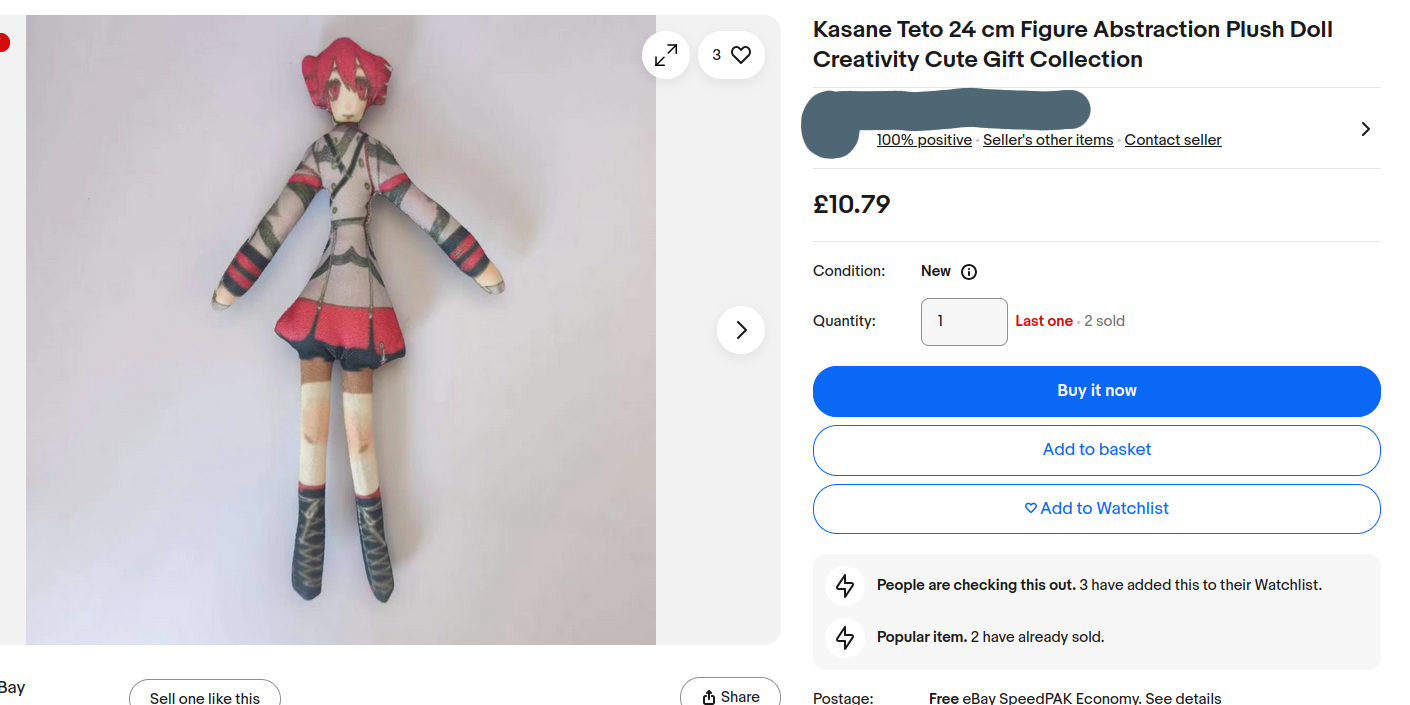This screenshot has height=705, width=1410.
Task: Click Contact seller link
Action: (x=1173, y=140)
